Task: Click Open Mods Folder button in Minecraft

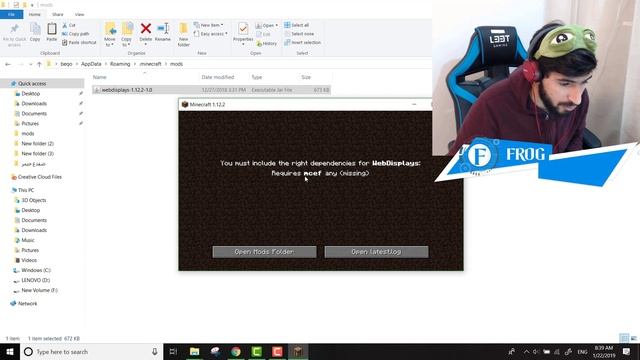Action: pyautogui.click(x=264, y=252)
